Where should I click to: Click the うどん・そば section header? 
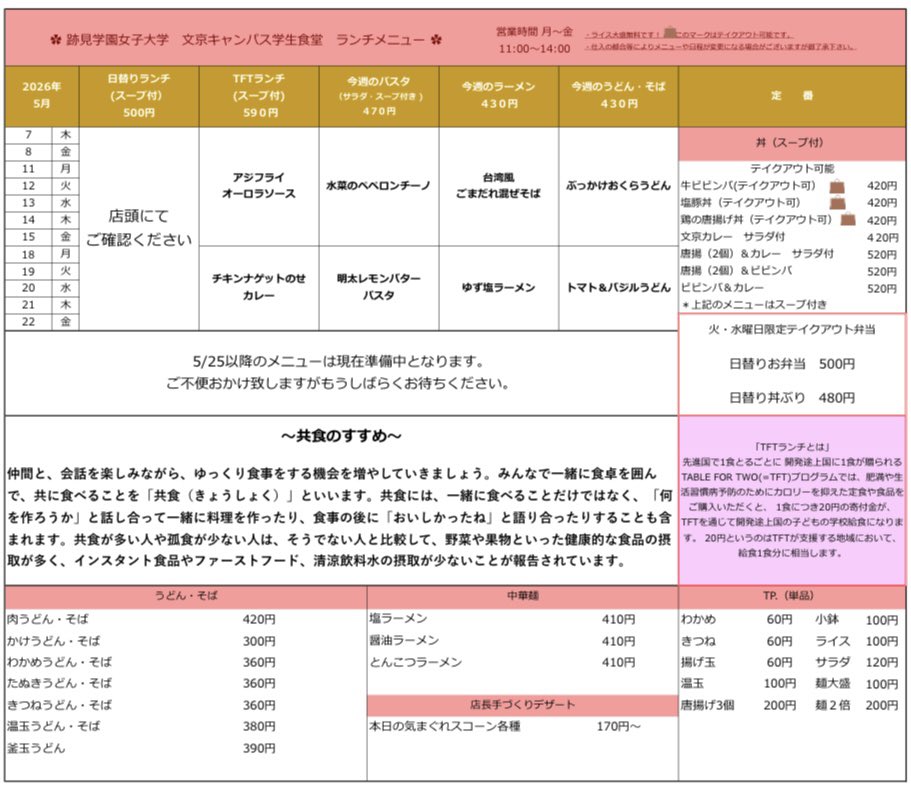(x=186, y=596)
